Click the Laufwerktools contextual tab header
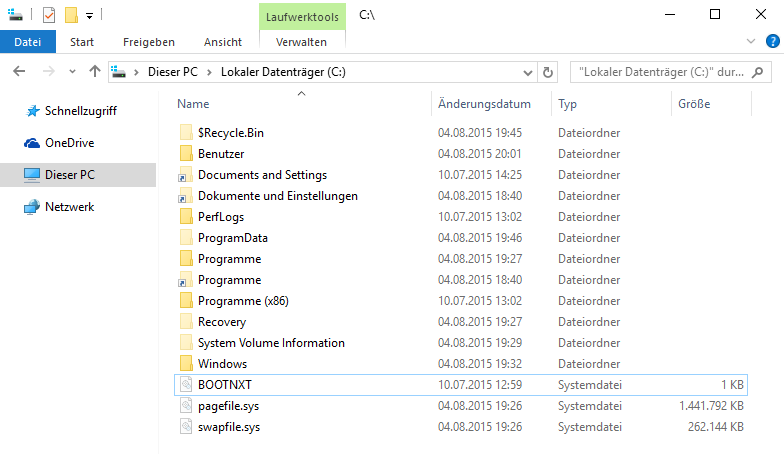 click(x=302, y=17)
